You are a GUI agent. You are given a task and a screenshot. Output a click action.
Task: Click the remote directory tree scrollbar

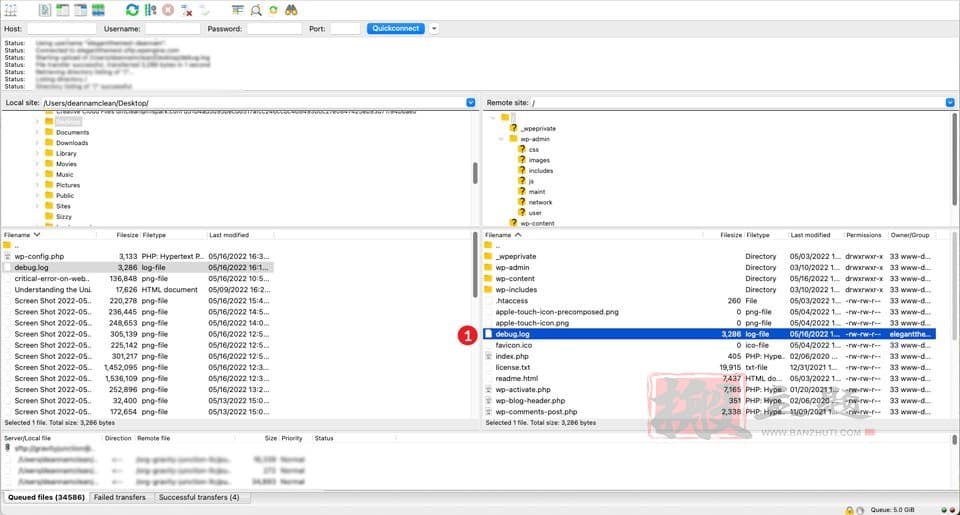954,159
